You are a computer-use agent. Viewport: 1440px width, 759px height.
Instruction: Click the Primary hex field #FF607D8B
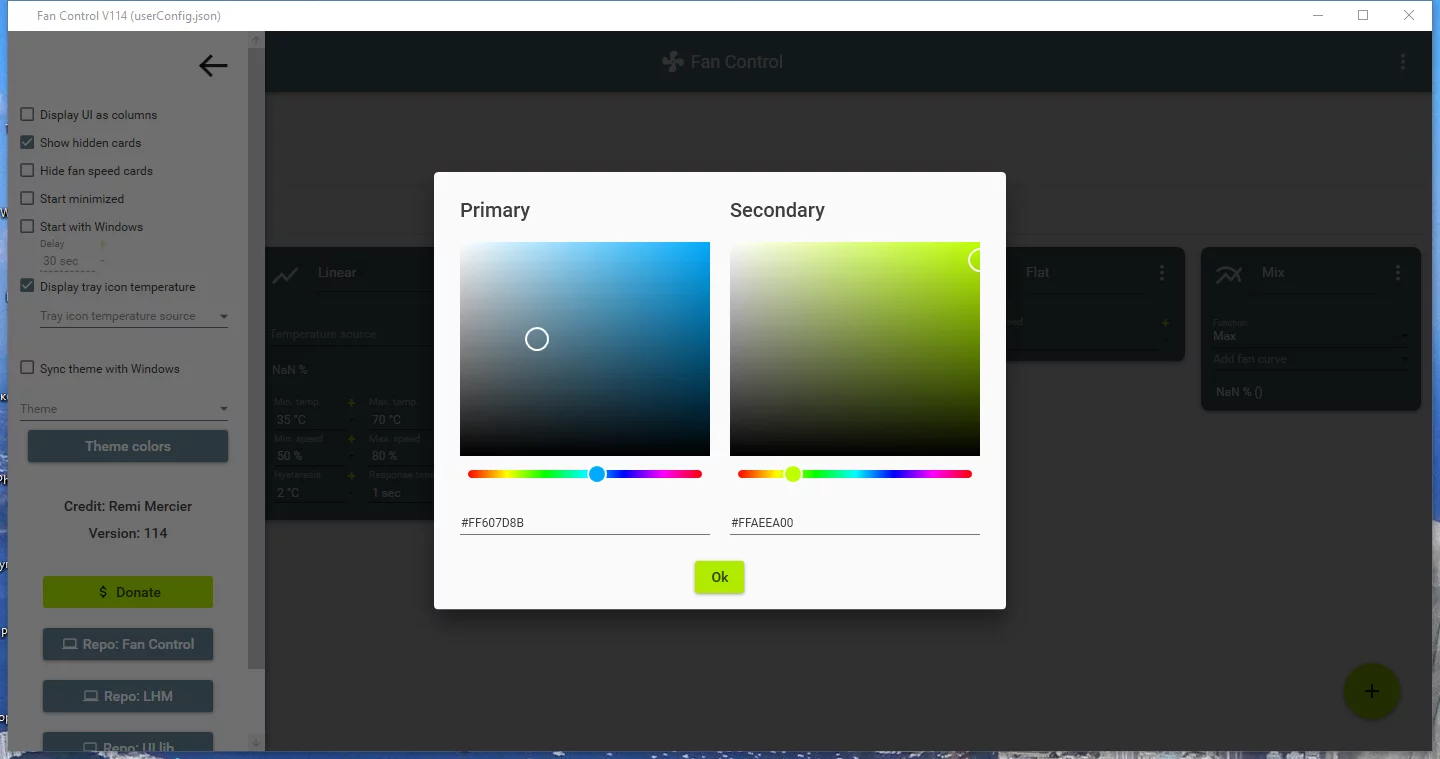click(585, 523)
